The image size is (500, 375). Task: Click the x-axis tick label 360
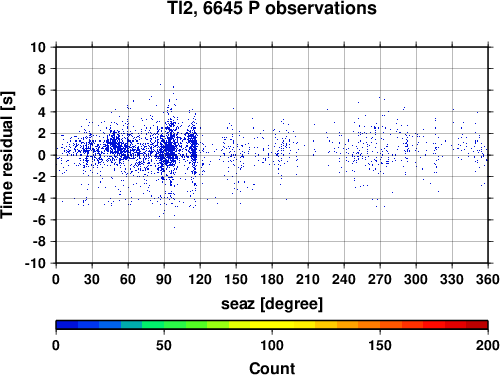click(x=488, y=279)
